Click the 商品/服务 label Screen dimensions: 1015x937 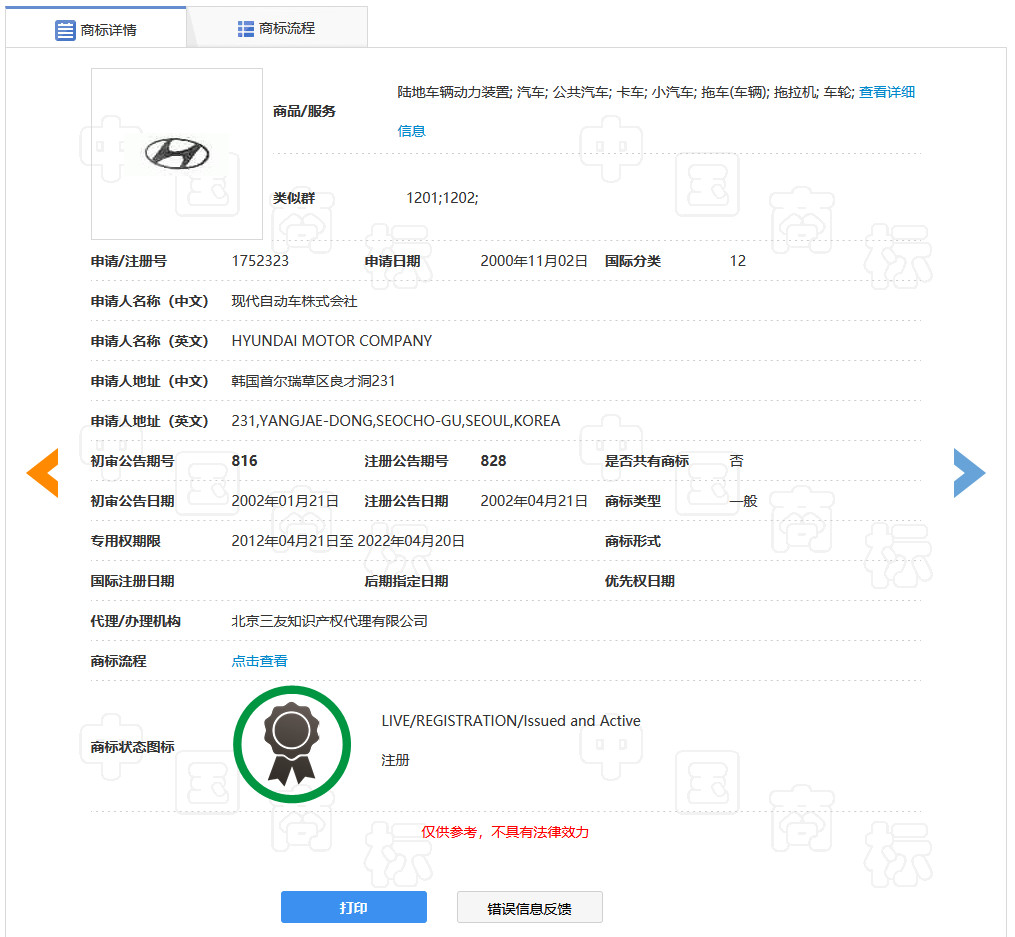[x=304, y=111]
